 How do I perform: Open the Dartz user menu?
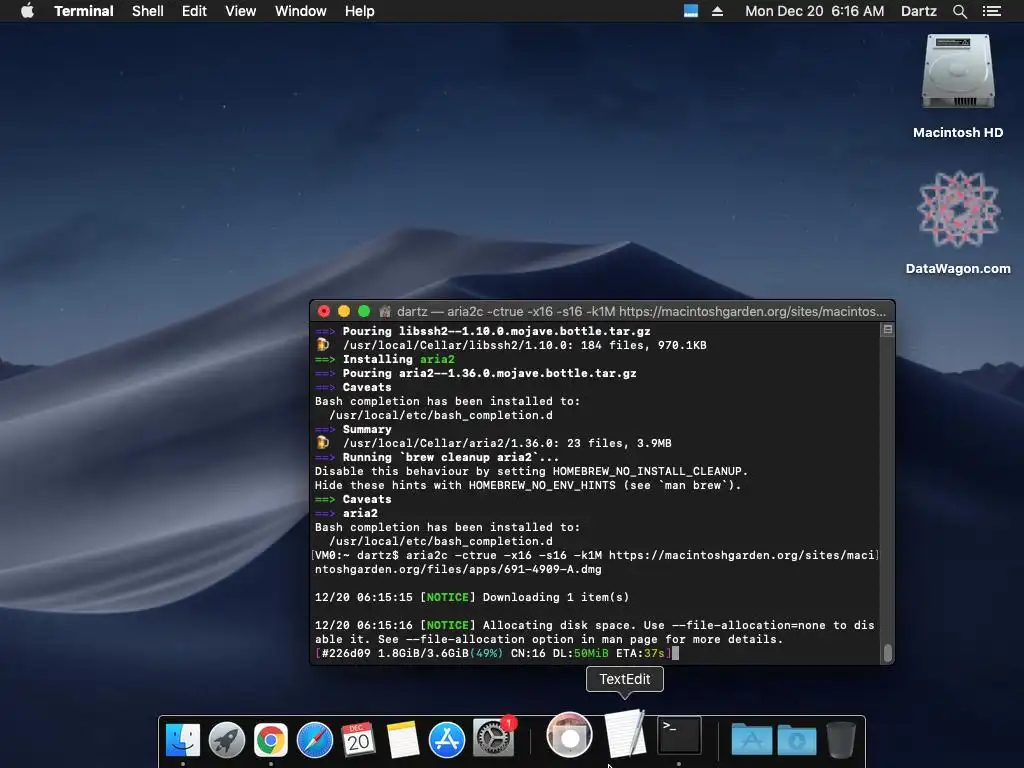point(918,11)
